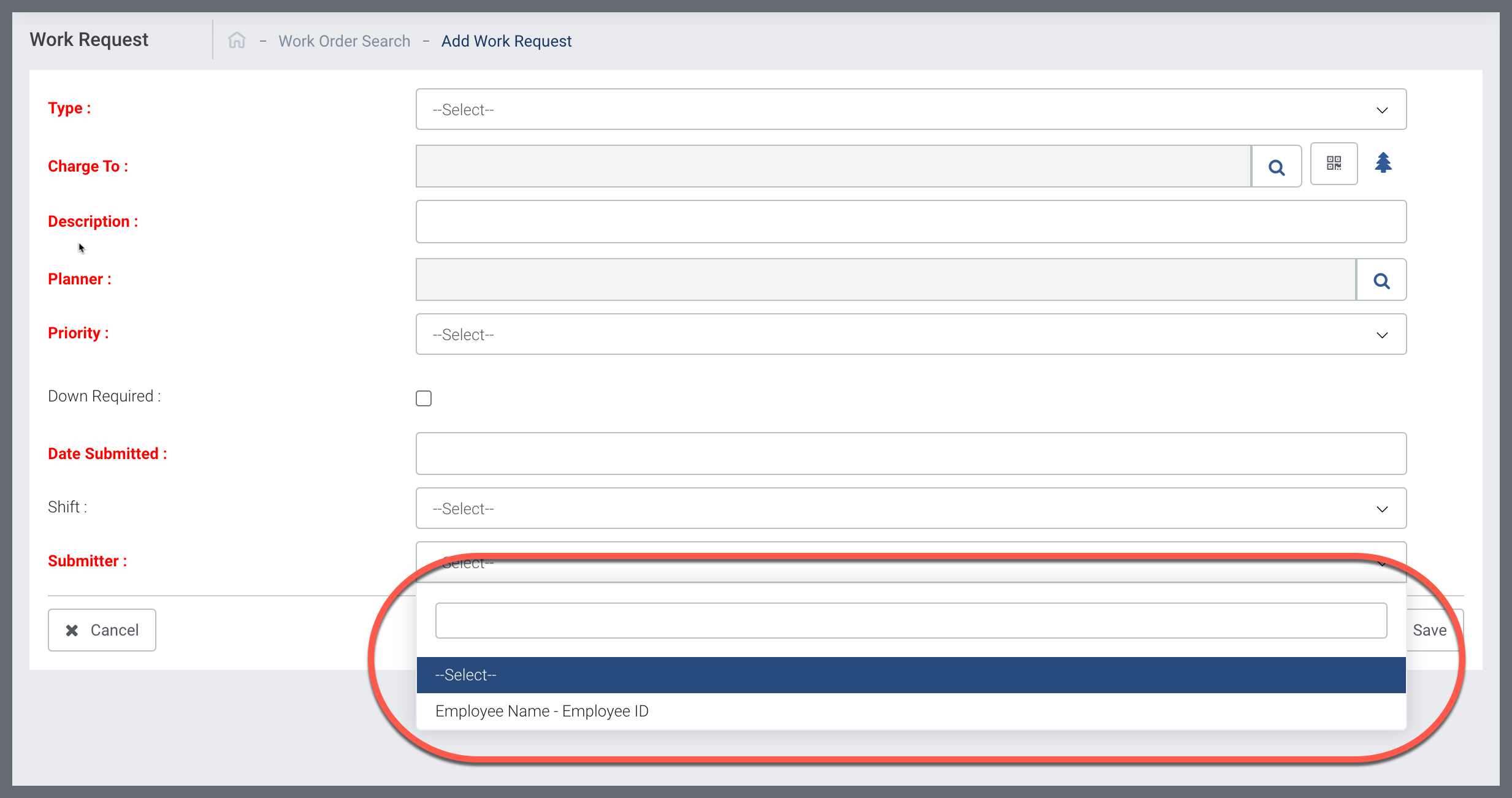Click Planner search magnifier icon
Screen dimensions: 1512x798
[x=1381, y=281]
